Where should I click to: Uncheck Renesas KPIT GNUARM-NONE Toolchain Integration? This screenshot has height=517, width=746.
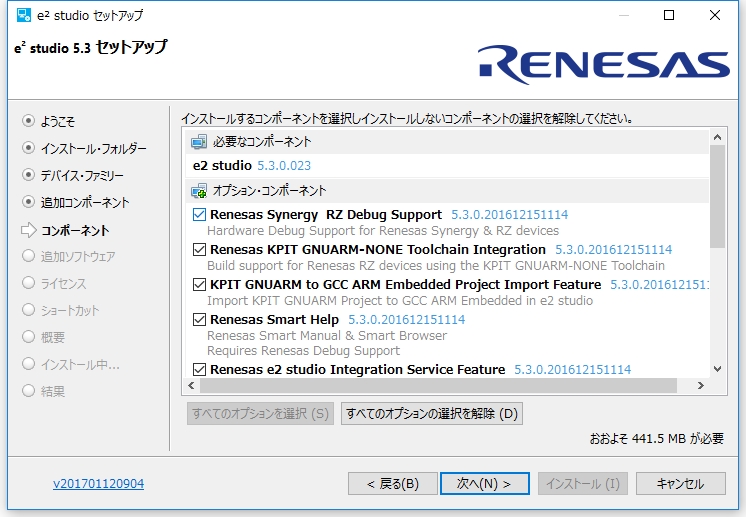(199, 250)
